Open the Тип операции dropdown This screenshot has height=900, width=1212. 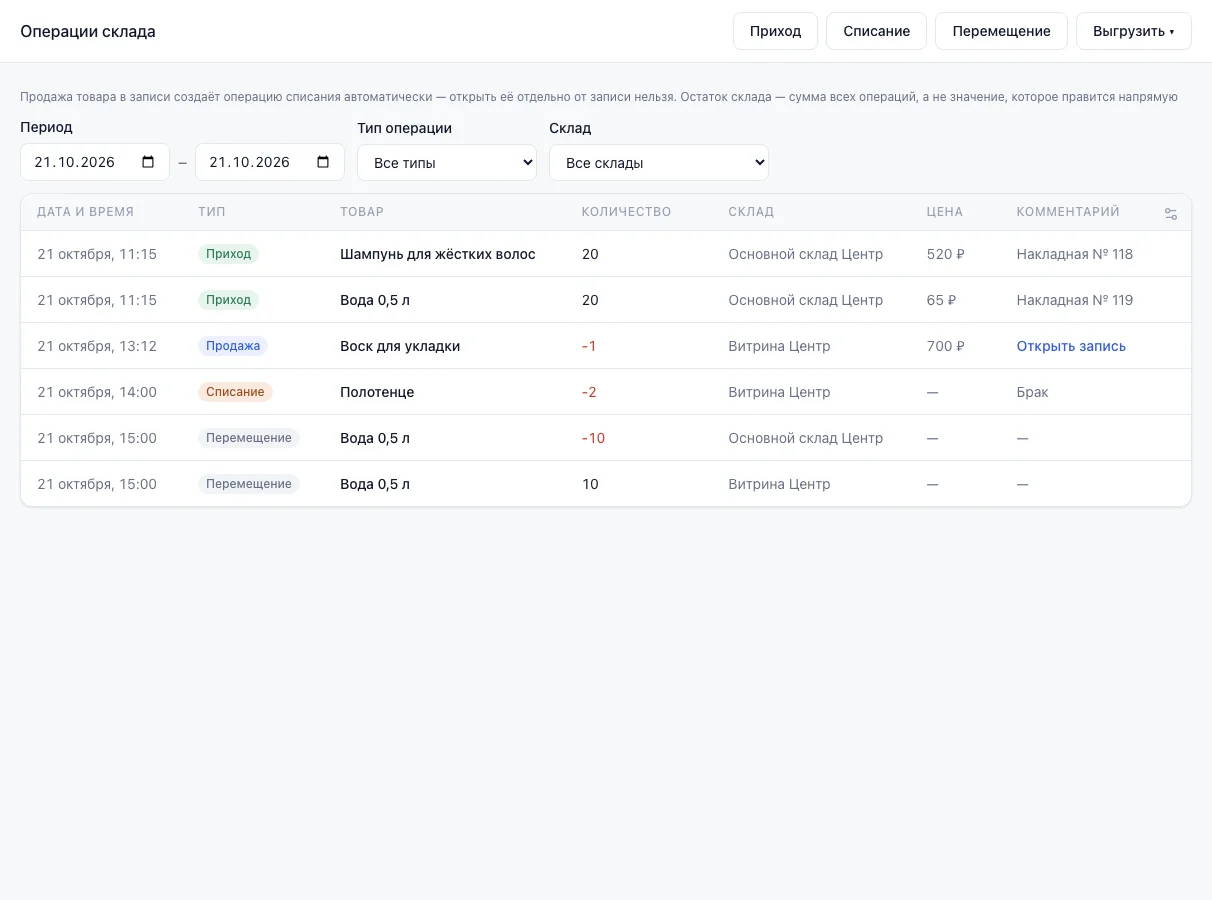(x=447, y=162)
